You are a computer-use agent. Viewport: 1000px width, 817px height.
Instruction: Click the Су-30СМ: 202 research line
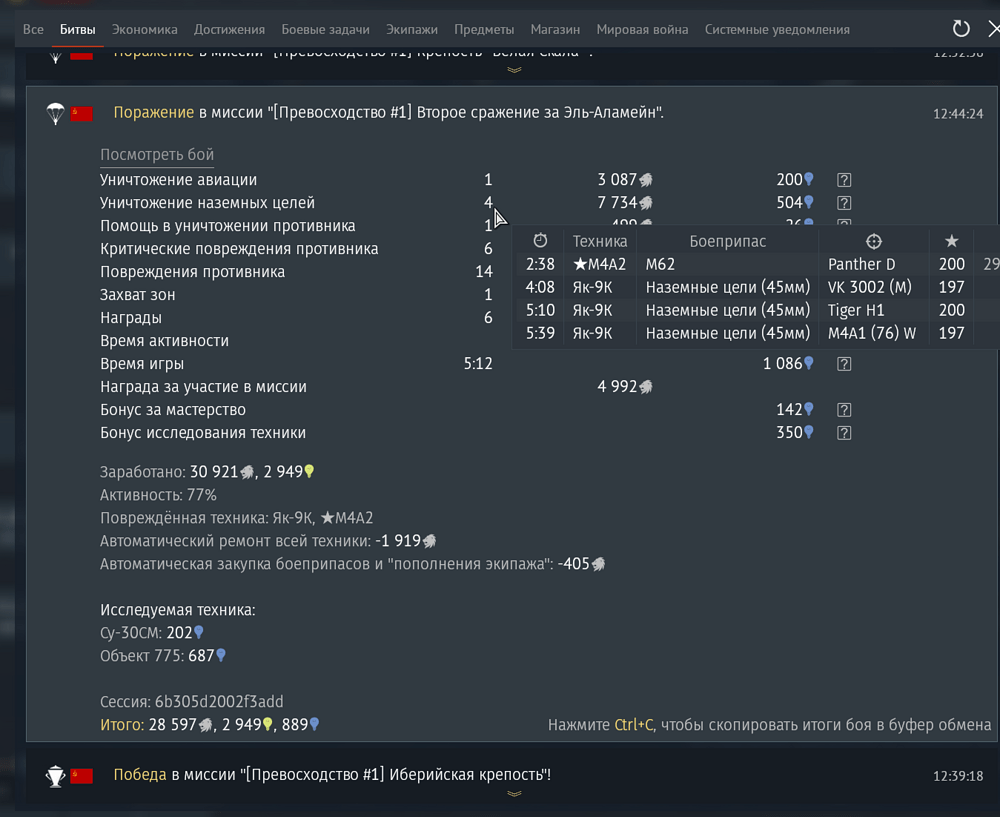pos(152,633)
